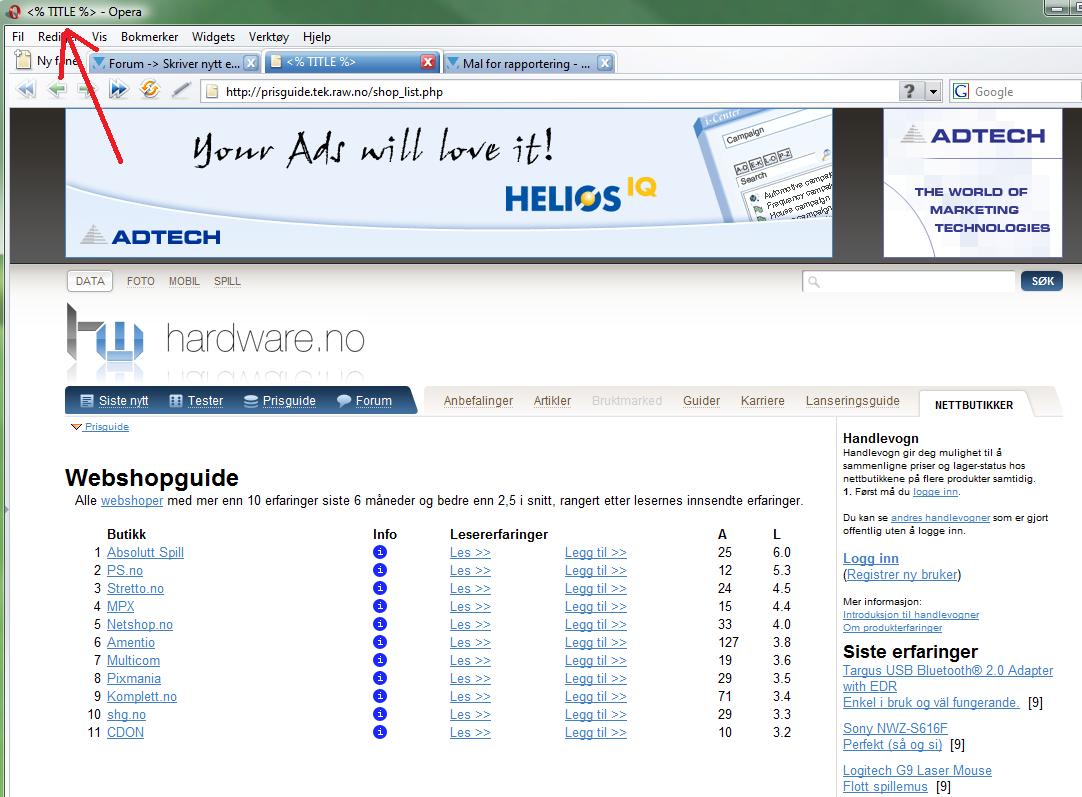Select the FOTO section link
Viewport: 1082px width, 797px height.
pos(141,281)
